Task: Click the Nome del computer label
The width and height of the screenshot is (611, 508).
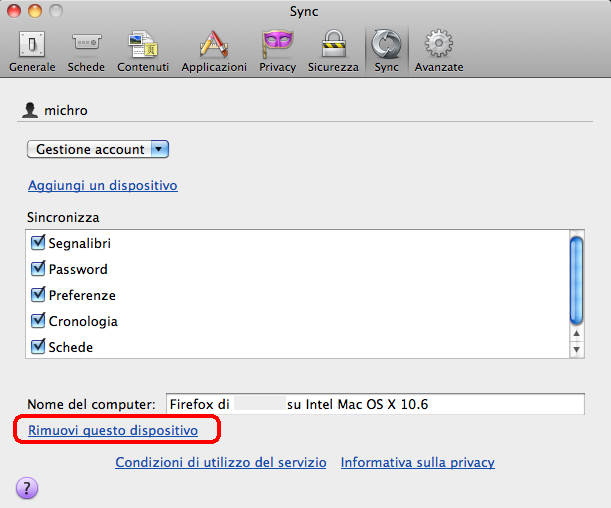Action: [x=91, y=404]
